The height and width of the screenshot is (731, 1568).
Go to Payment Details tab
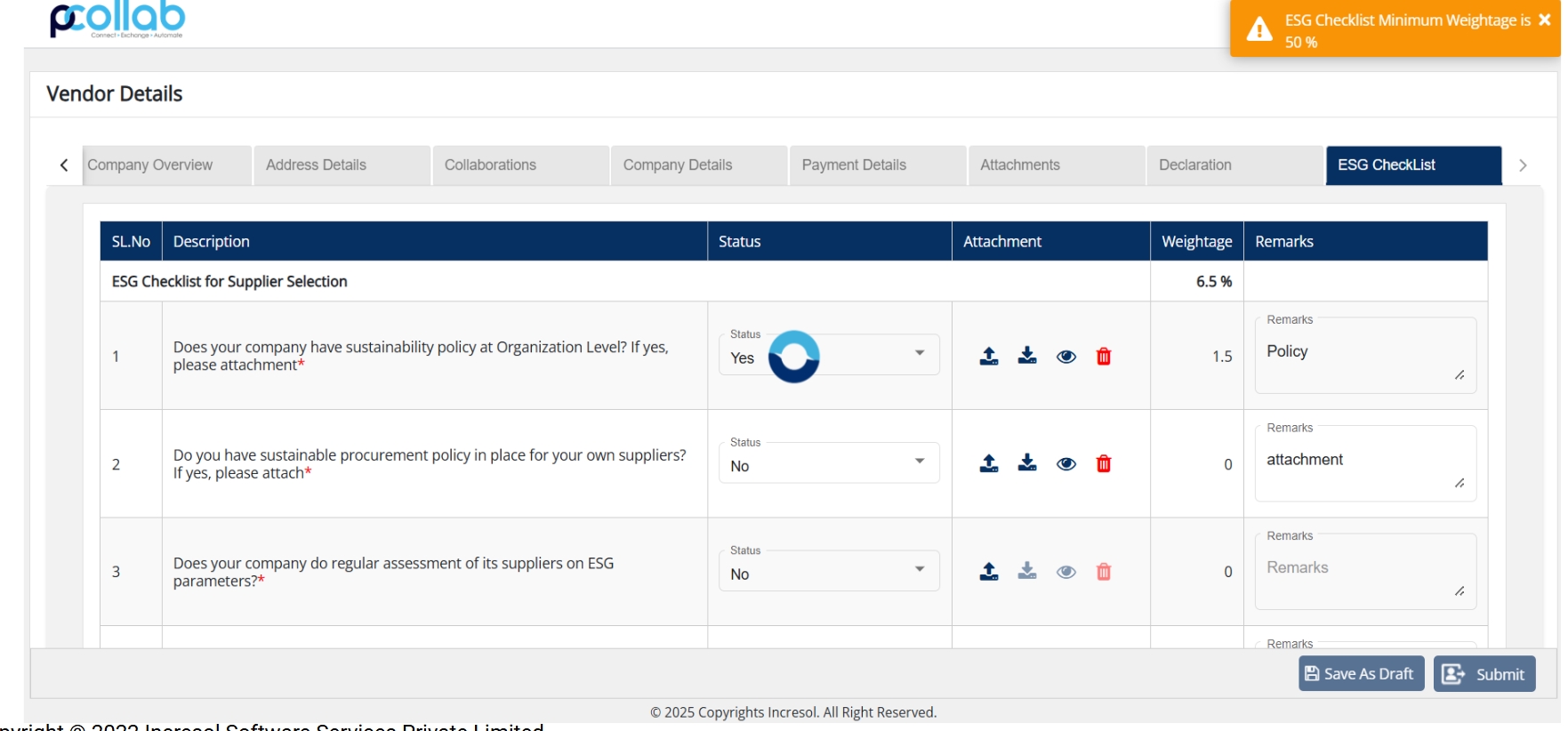point(879,165)
